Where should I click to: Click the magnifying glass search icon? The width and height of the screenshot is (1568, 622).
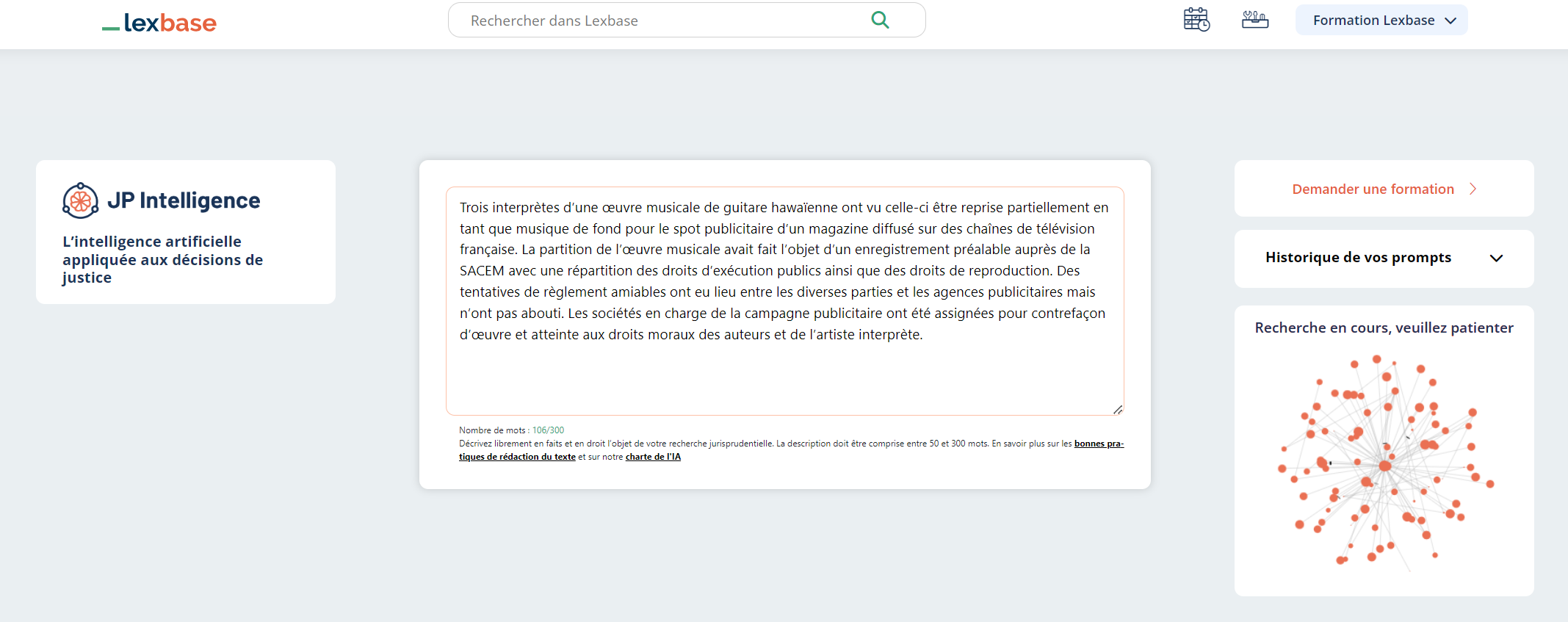(x=880, y=20)
